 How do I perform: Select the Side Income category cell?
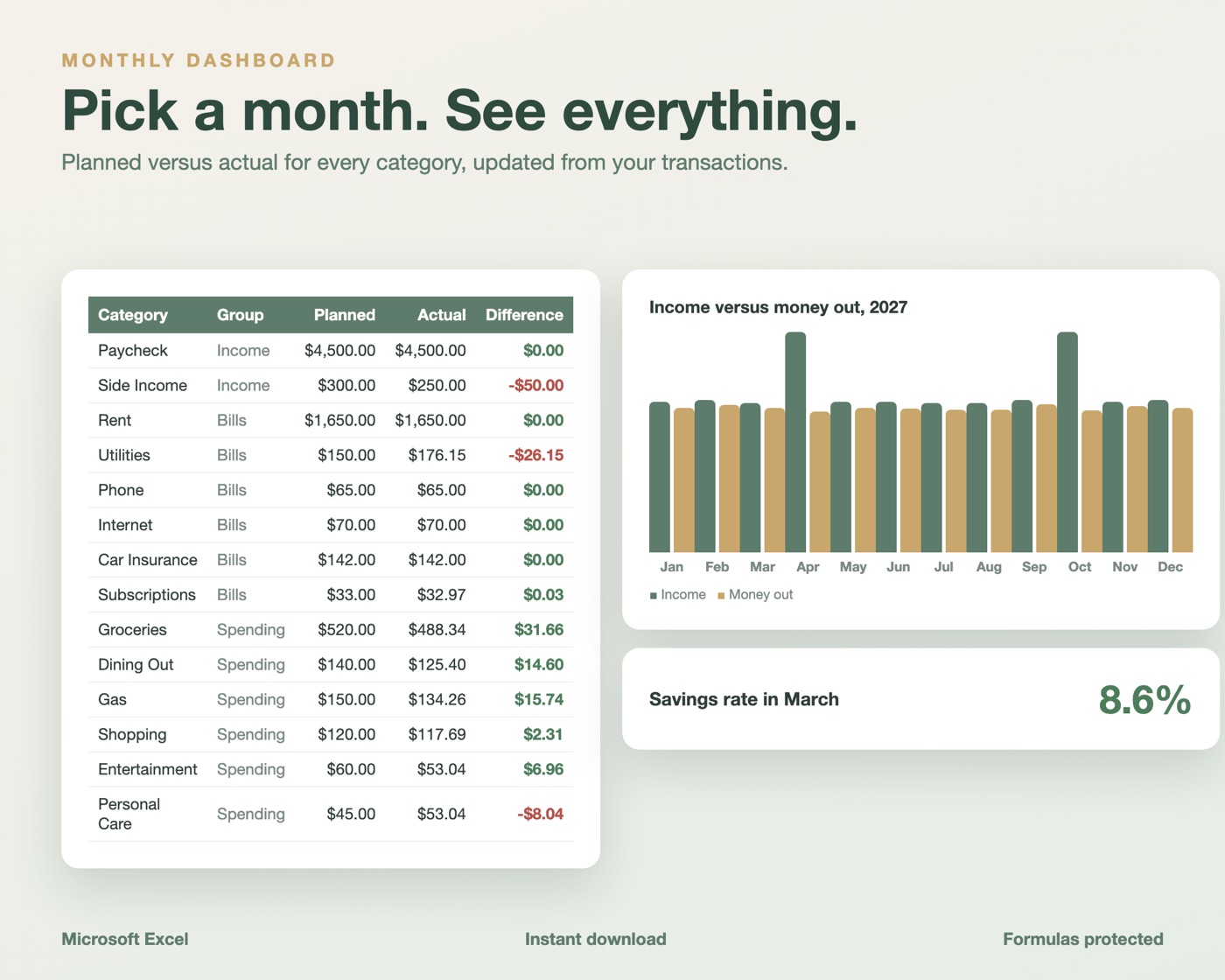143,385
